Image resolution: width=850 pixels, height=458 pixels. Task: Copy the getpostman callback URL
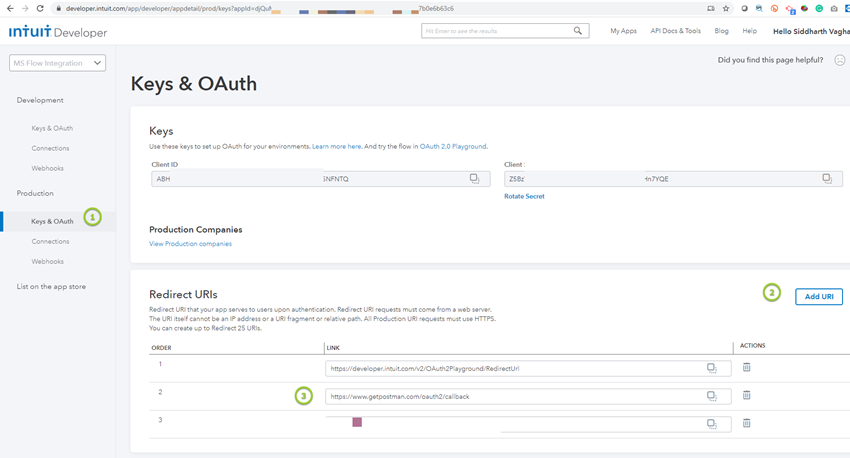click(711, 396)
